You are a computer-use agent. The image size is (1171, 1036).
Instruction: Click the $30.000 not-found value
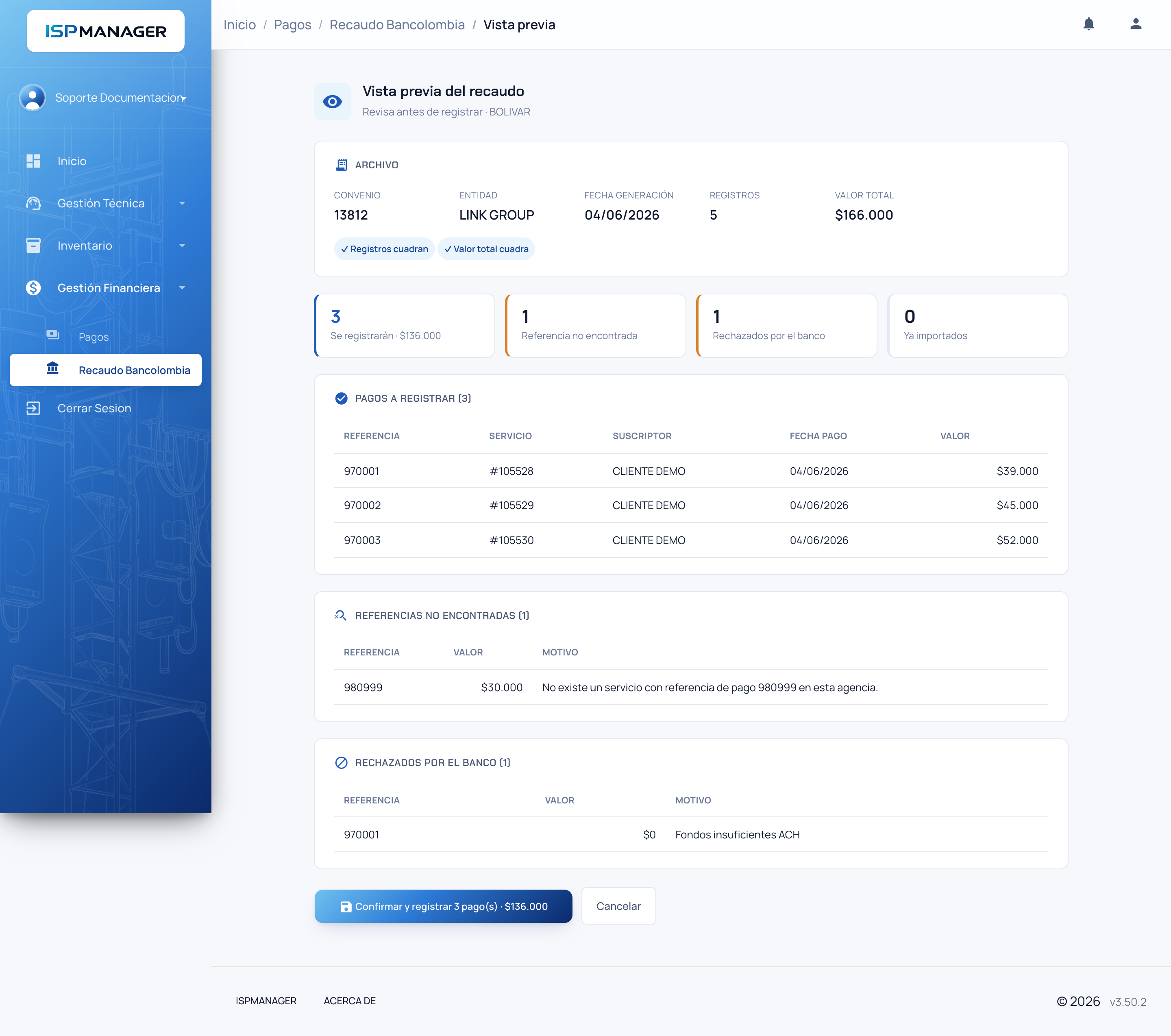coord(502,688)
